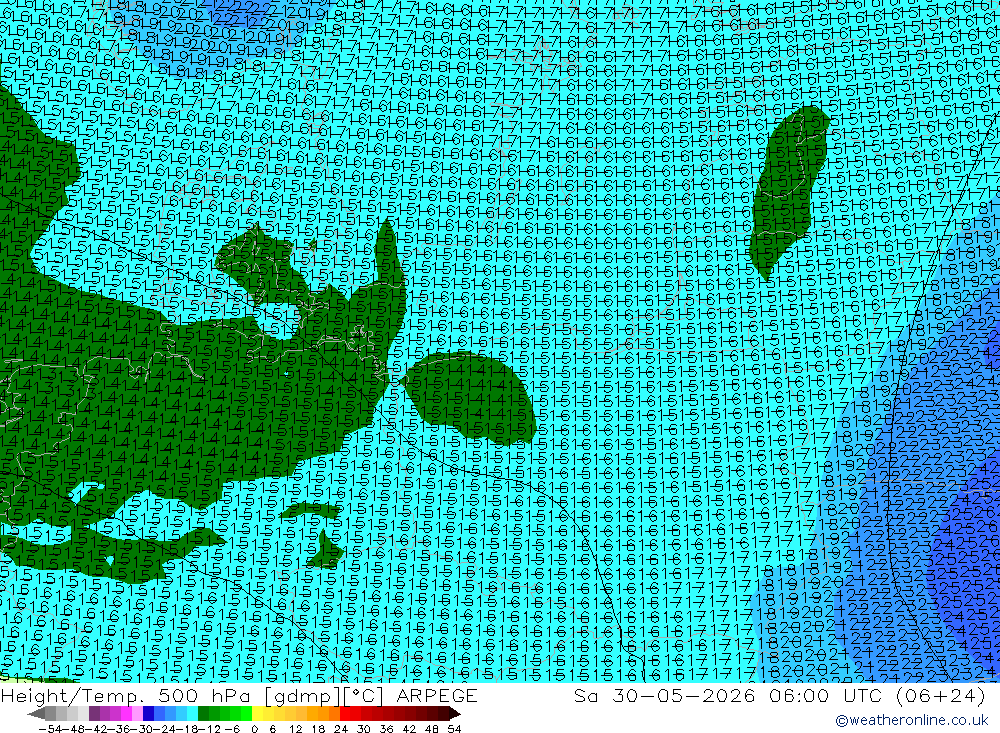
Task: Click the 'Sa 30-05-2026' date text
Action: (664, 696)
